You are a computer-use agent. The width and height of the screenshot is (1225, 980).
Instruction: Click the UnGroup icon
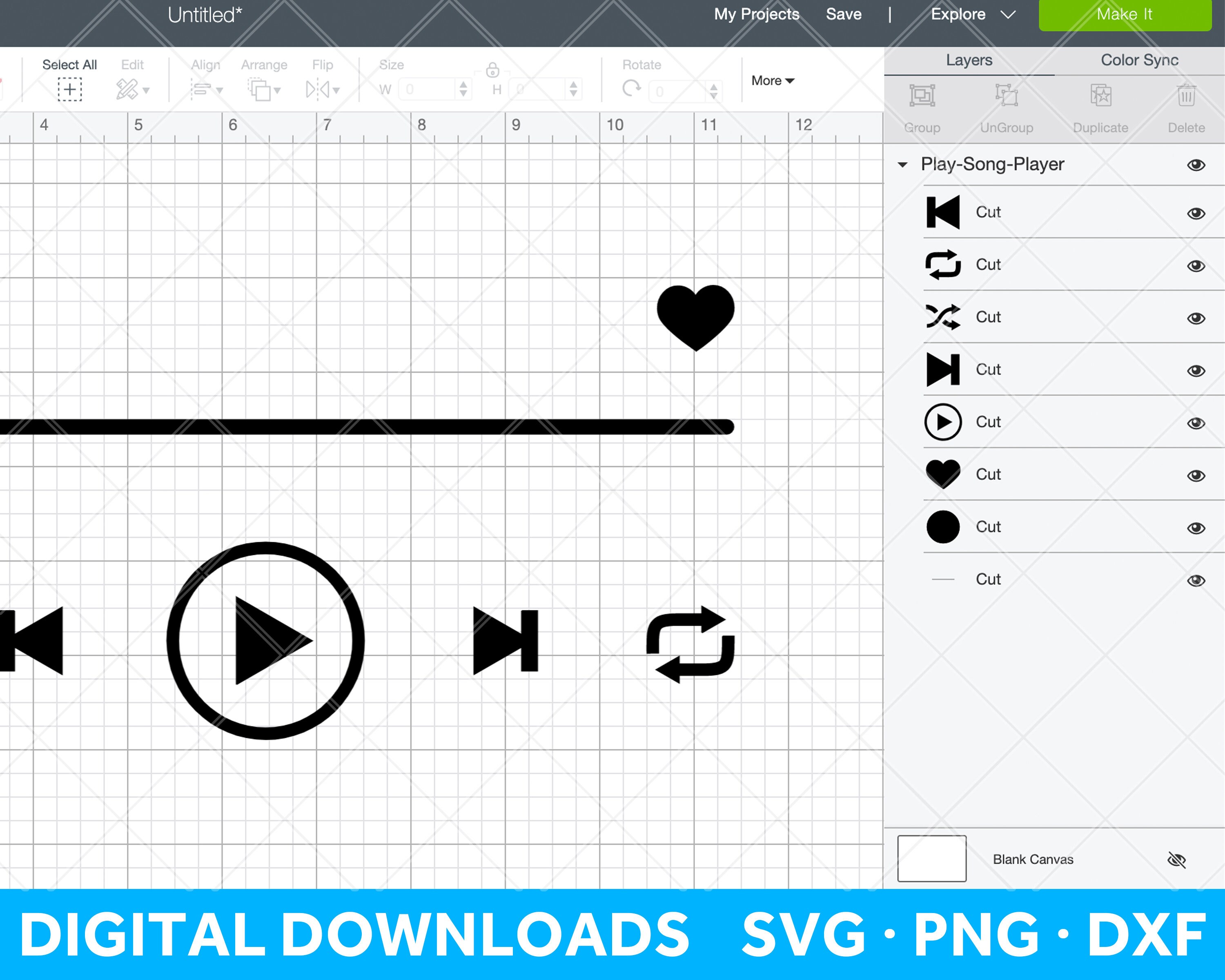click(1006, 96)
